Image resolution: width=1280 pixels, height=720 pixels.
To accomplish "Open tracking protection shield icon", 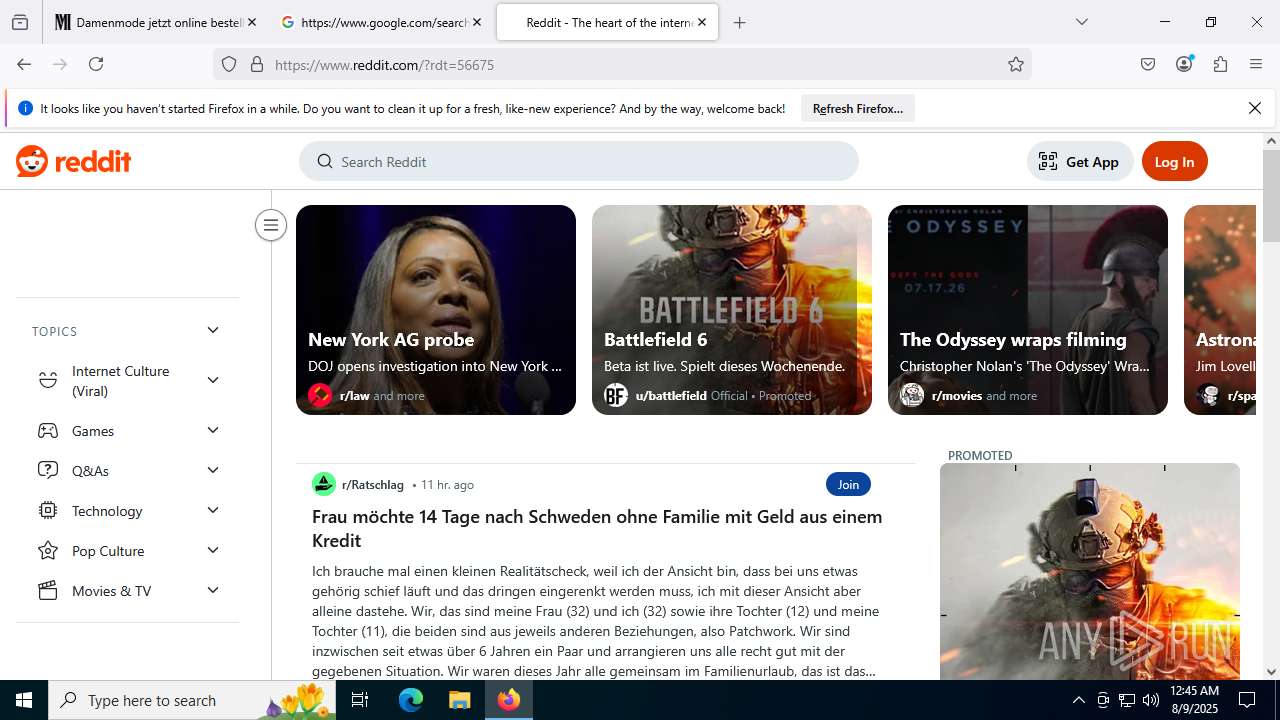I will (x=229, y=64).
